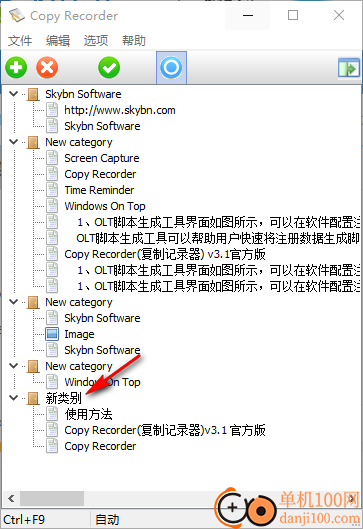Select the http://www.skybn.com entry
This screenshot has width=363, height=529.
click(x=120, y=110)
